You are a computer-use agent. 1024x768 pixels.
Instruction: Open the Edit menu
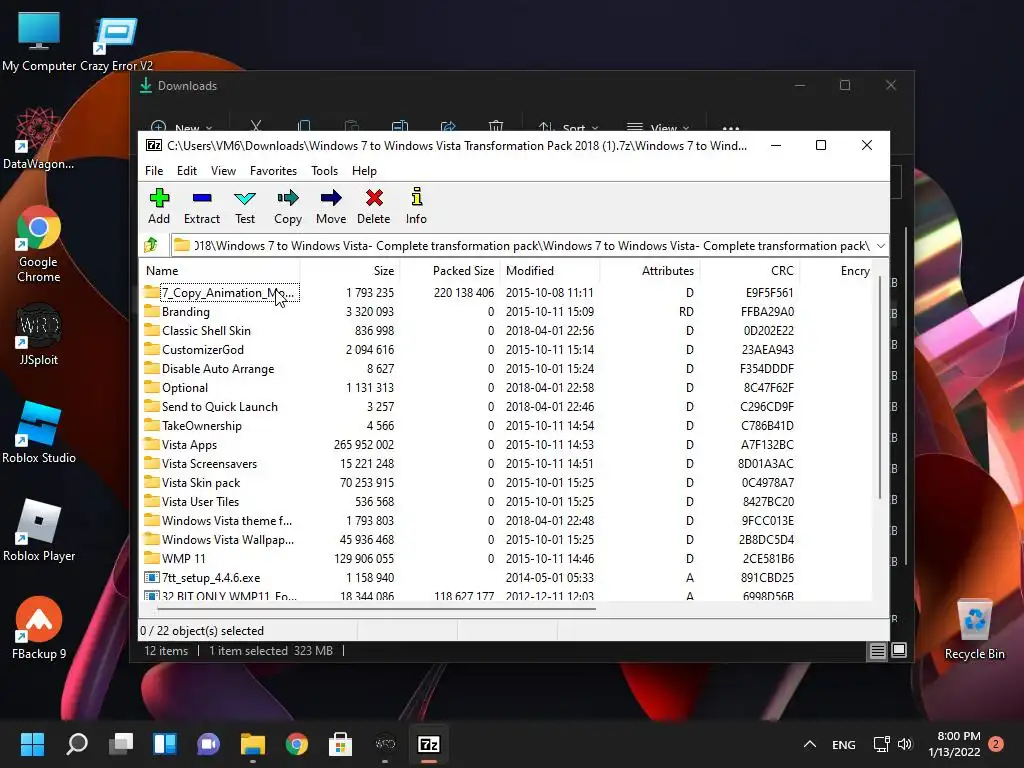pos(187,170)
